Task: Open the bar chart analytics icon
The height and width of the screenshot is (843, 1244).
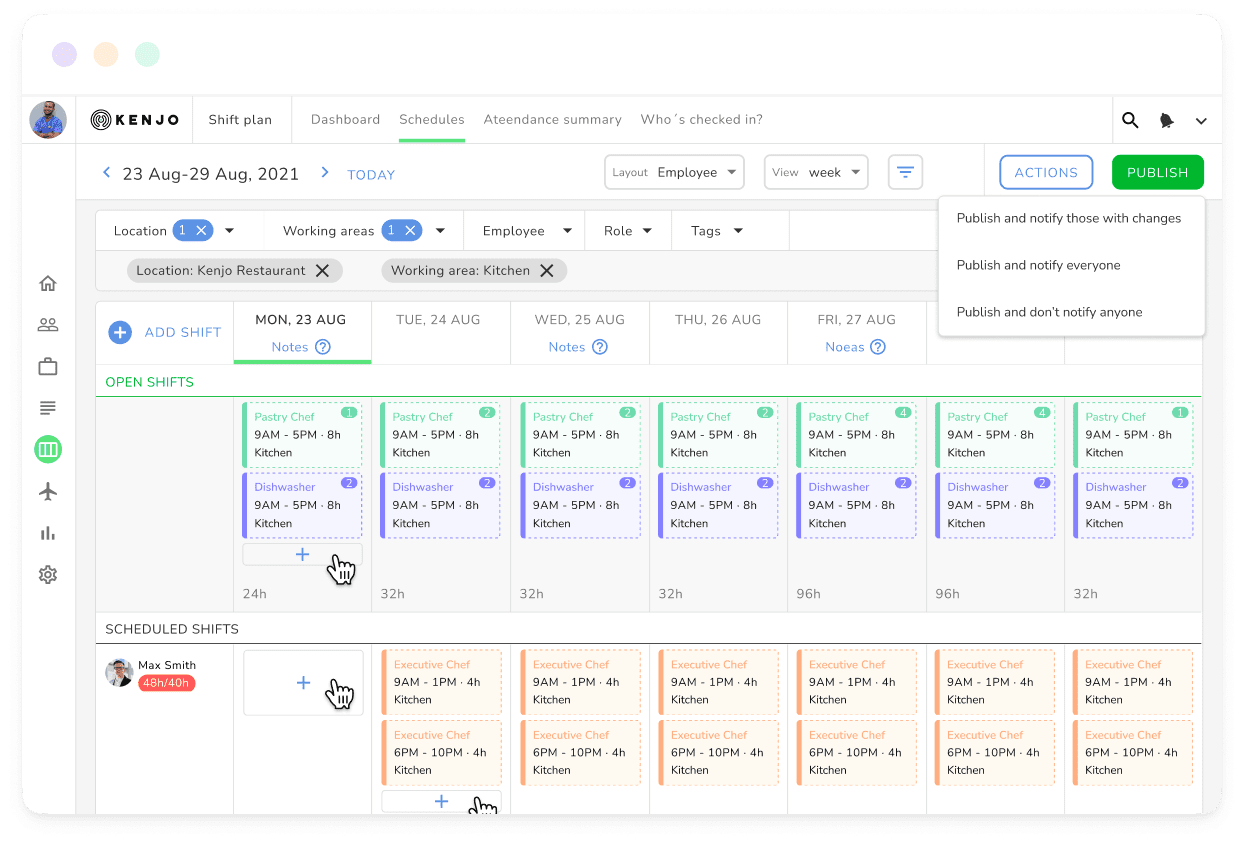Action: click(48, 533)
